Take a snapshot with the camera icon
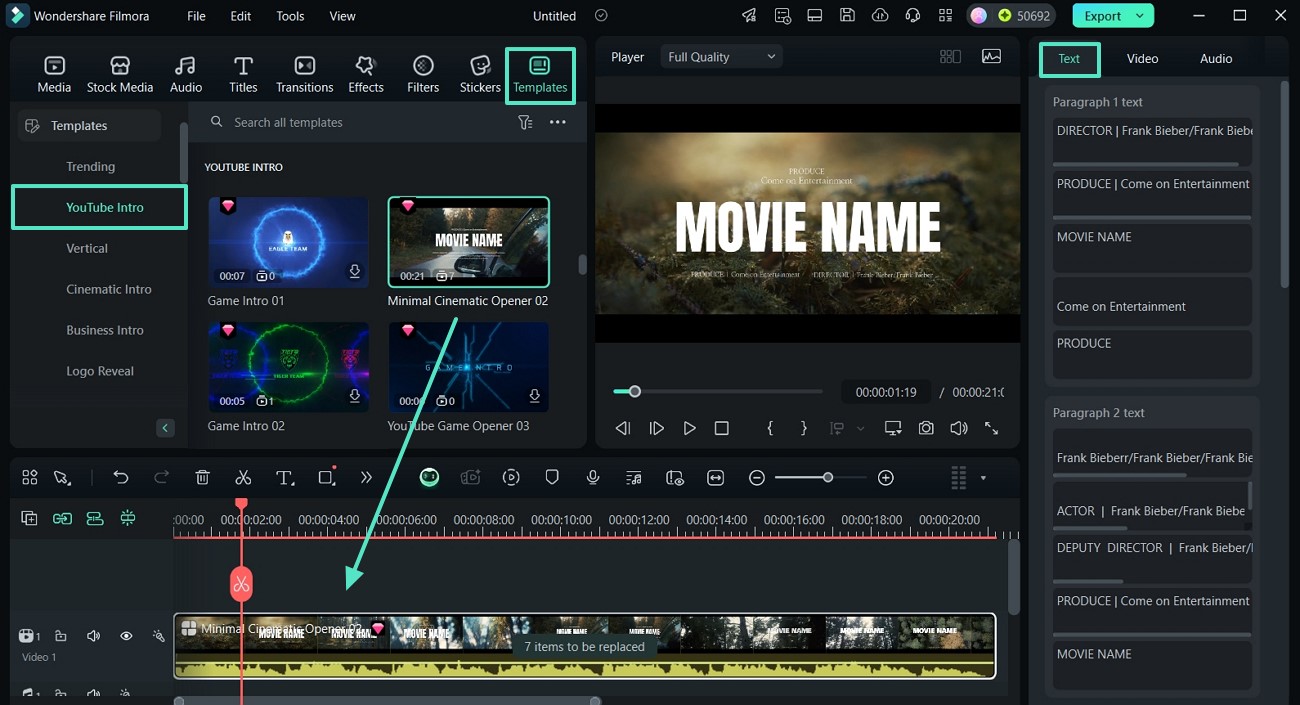 tap(926, 428)
